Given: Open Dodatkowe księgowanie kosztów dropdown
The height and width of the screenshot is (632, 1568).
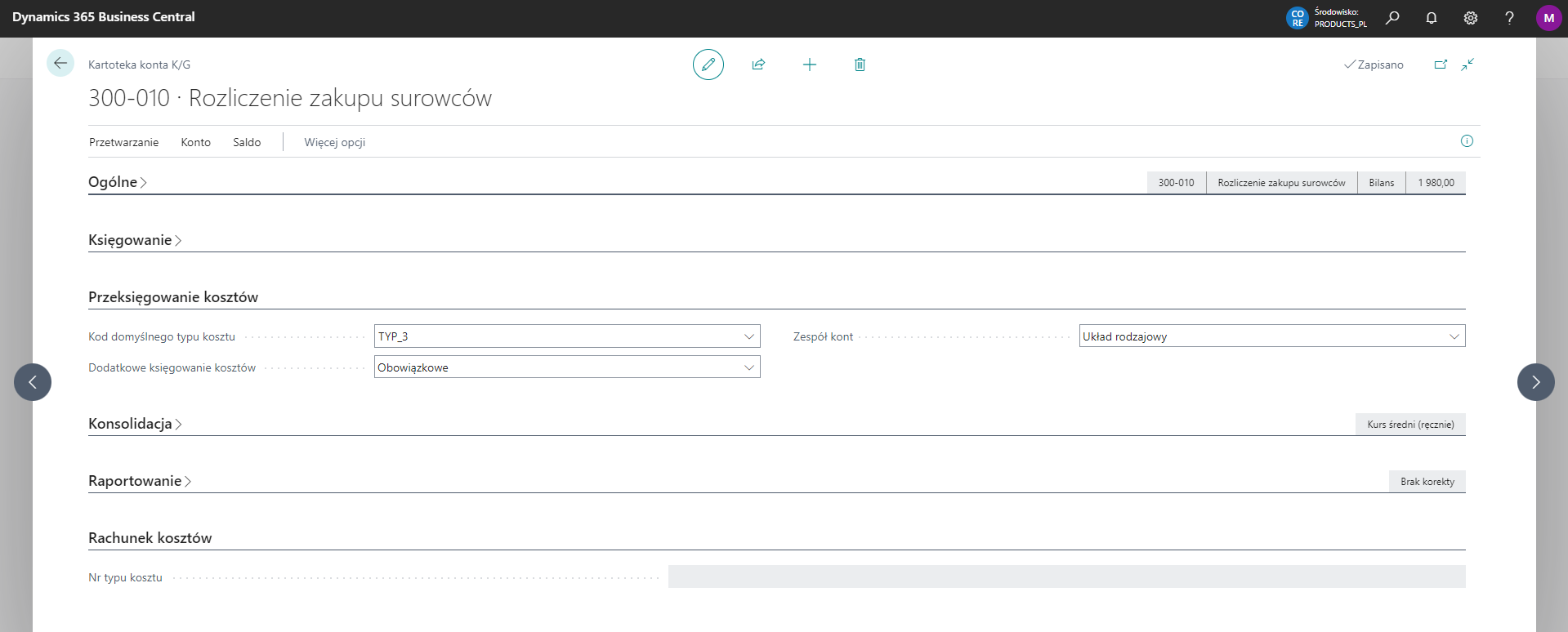Looking at the screenshot, I should 566,367.
